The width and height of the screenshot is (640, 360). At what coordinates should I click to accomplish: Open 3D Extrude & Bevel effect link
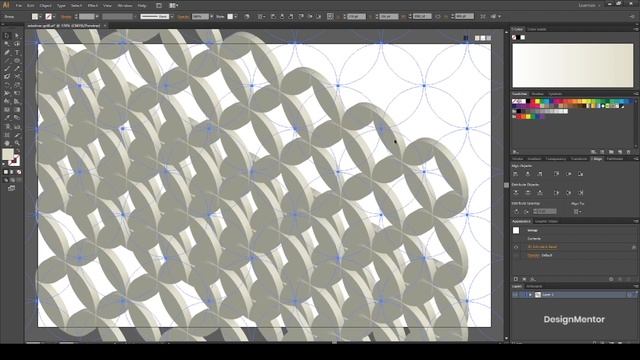pyautogui.click(x=542, y=247)
